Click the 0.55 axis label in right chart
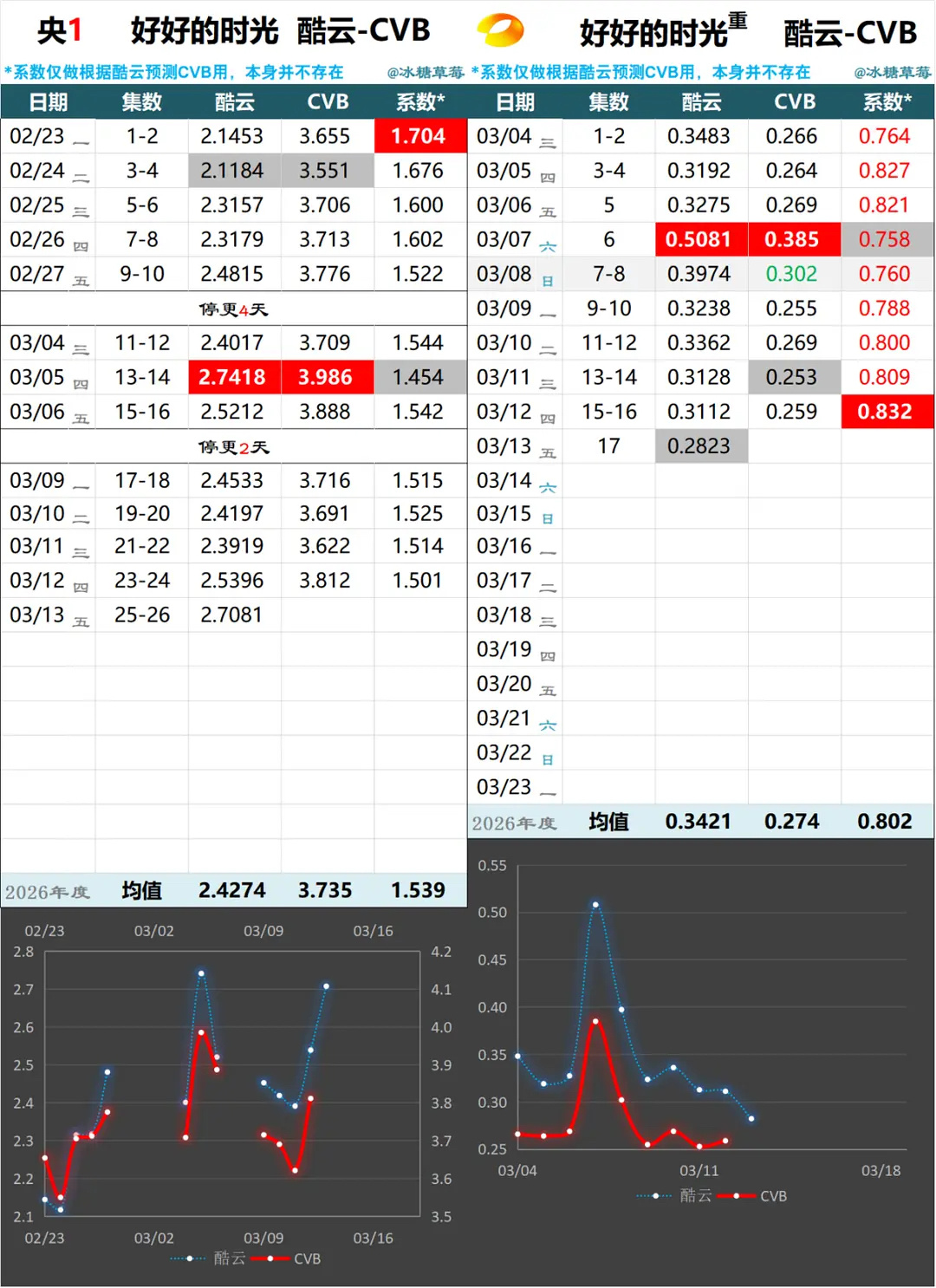Screen dimensions: 936x1288 [492, 865]
